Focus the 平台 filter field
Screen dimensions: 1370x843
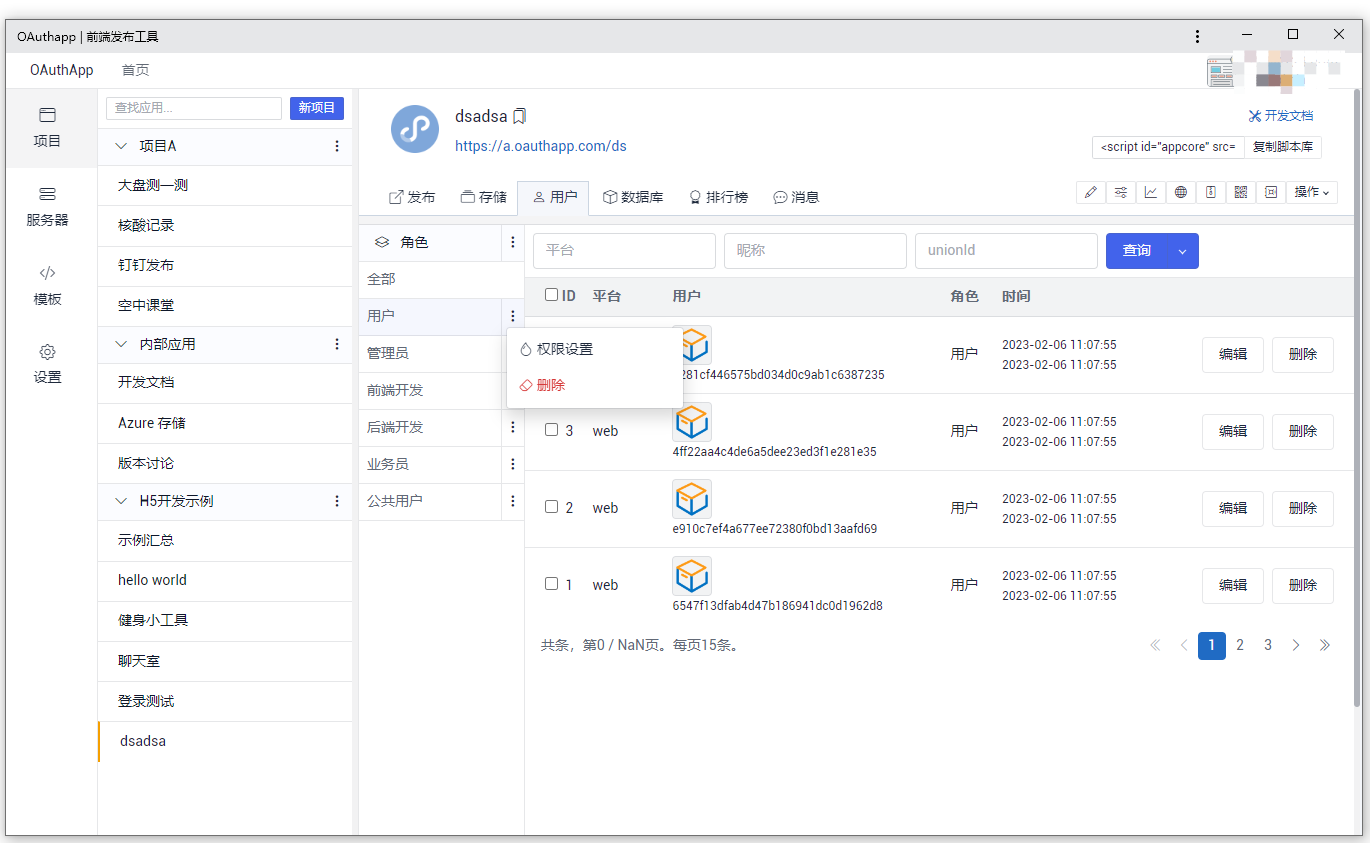[624, 251]
